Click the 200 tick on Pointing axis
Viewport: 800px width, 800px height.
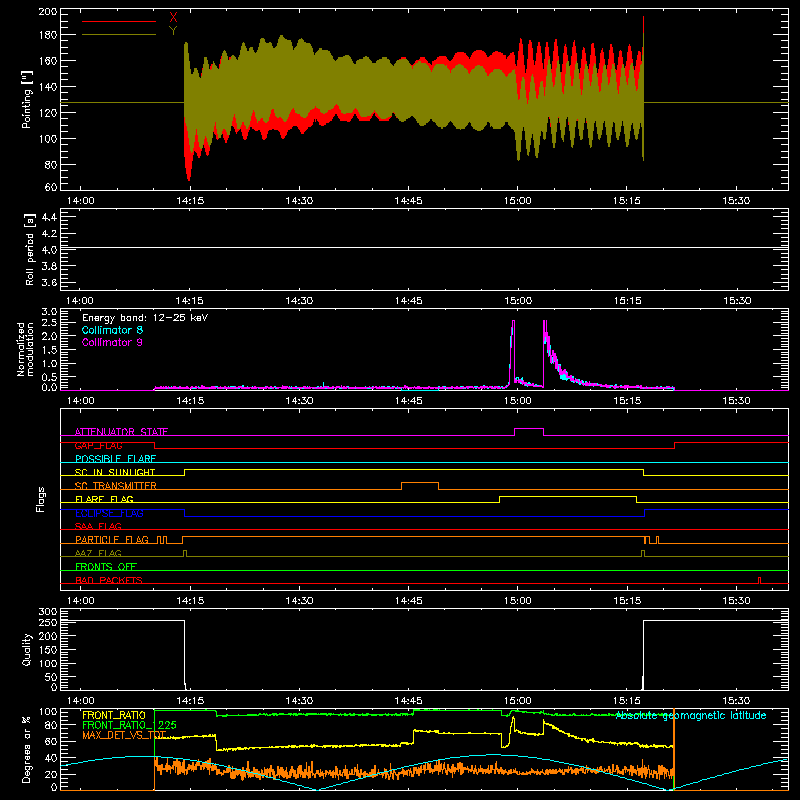click(x=47, y=11)
